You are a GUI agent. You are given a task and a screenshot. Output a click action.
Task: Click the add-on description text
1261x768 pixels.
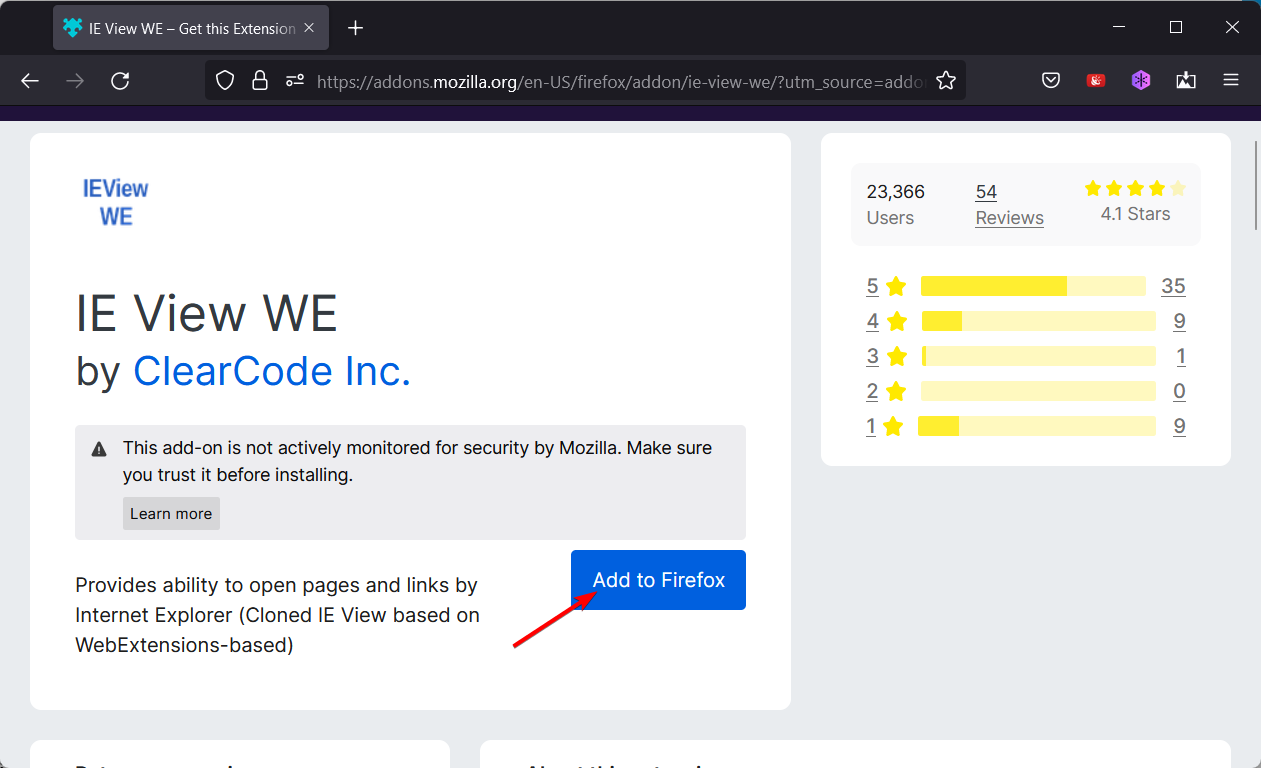pyautogui.click(x=278, y=615)
